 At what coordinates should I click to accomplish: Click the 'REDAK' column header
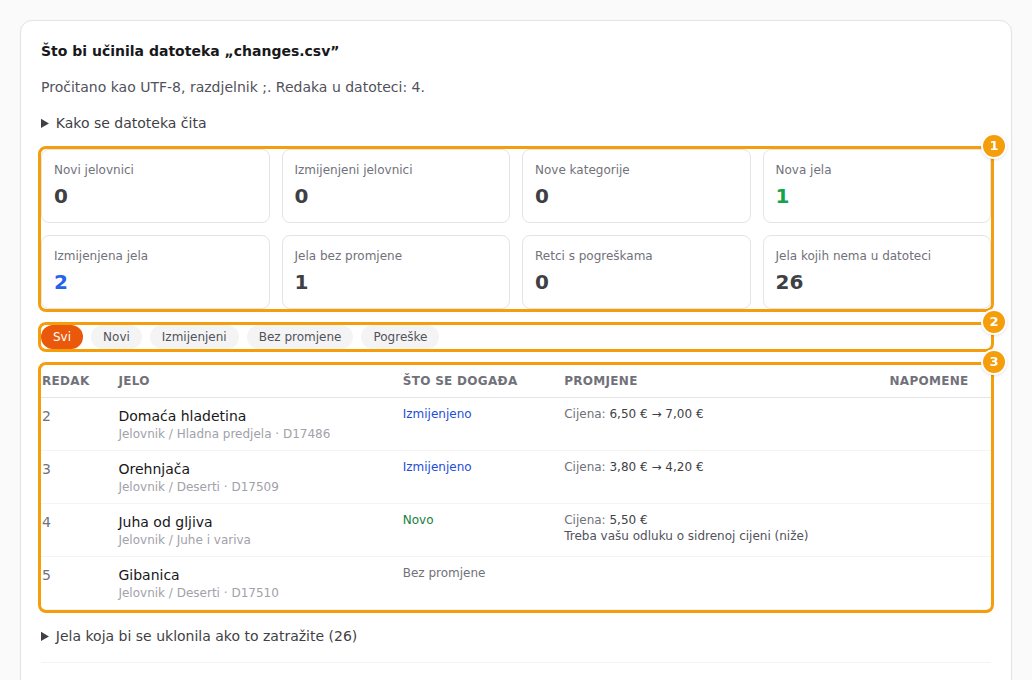coord(66,380)
